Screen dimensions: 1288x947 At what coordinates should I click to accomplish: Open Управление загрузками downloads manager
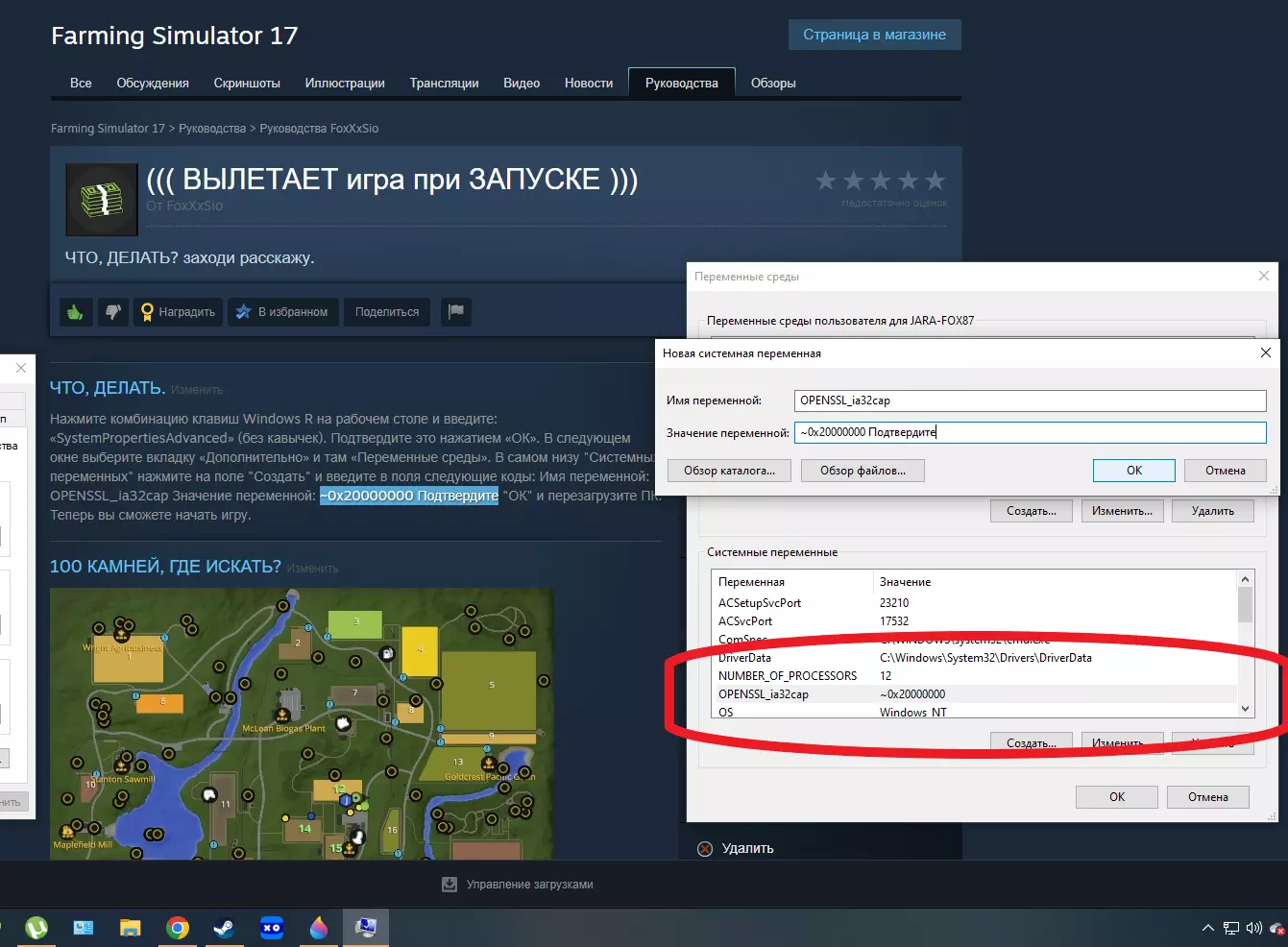[x=518, y=885]
